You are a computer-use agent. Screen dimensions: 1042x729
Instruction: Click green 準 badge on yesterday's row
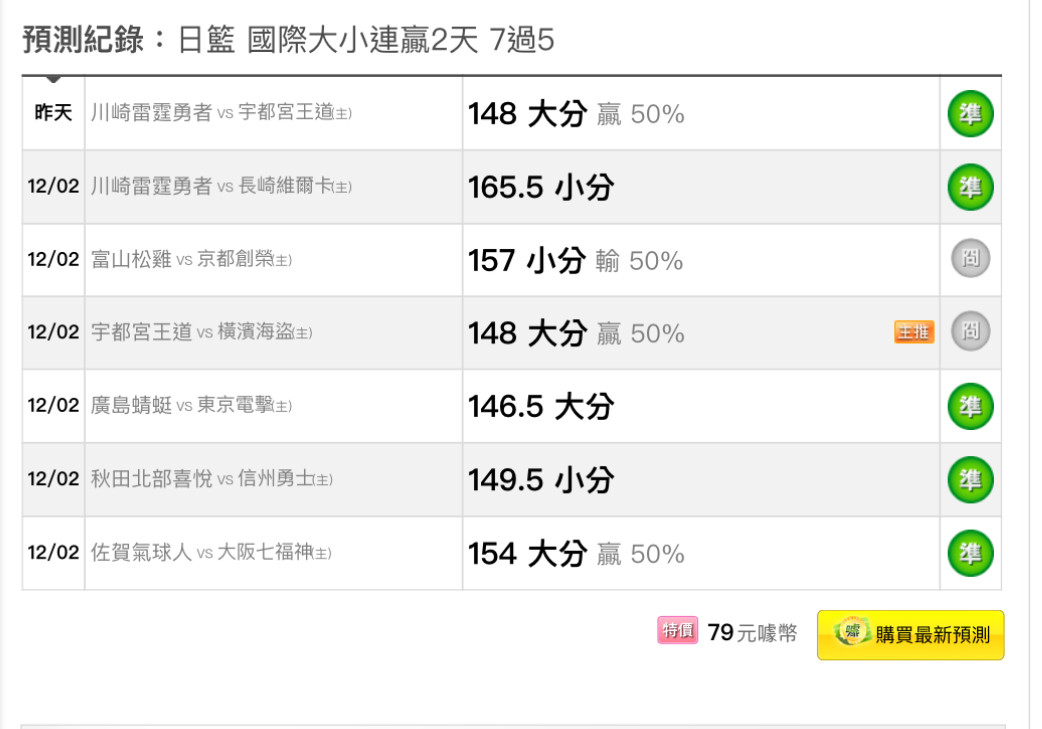970,114
